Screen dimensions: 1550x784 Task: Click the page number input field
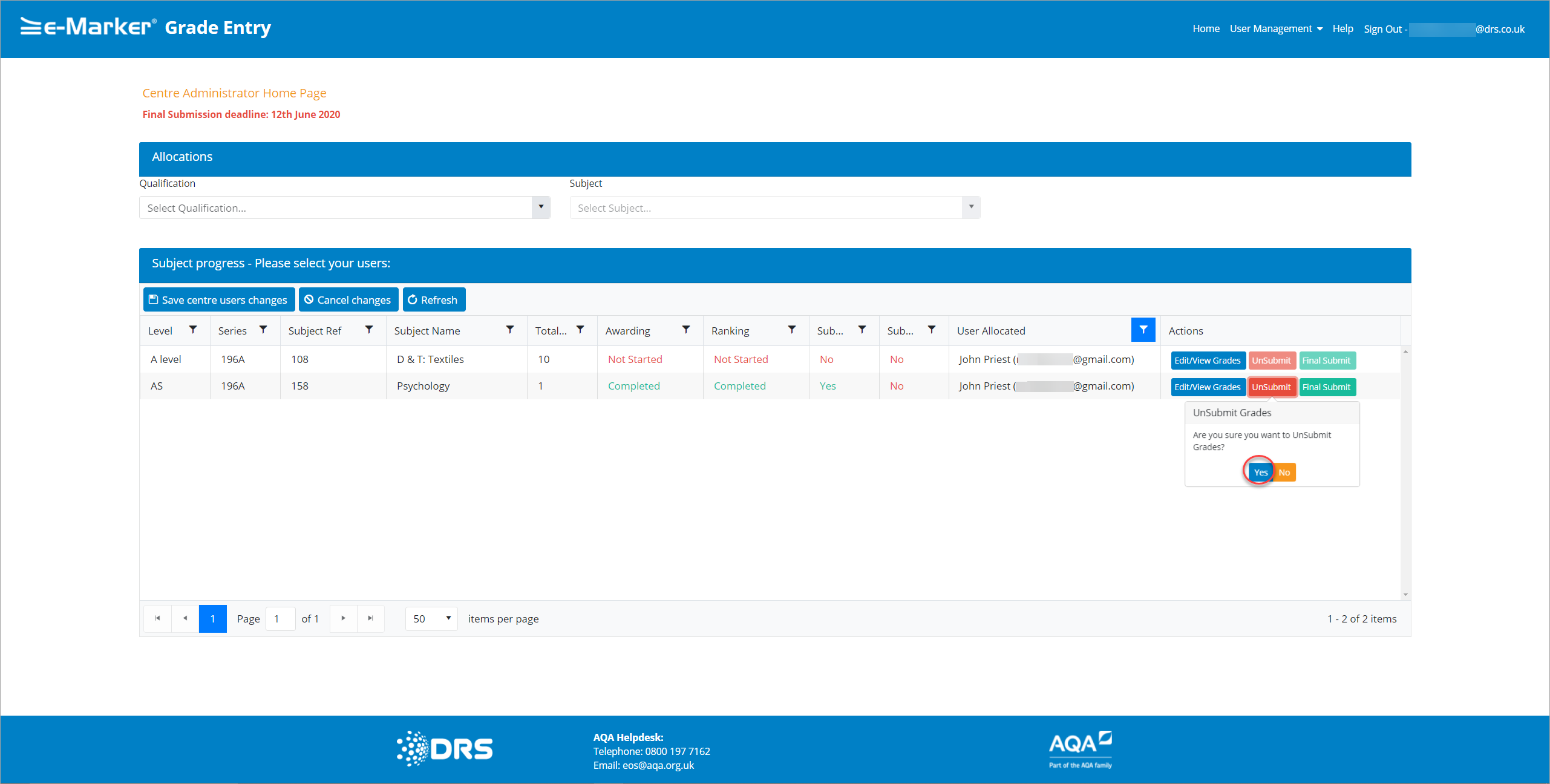[280, 618]
